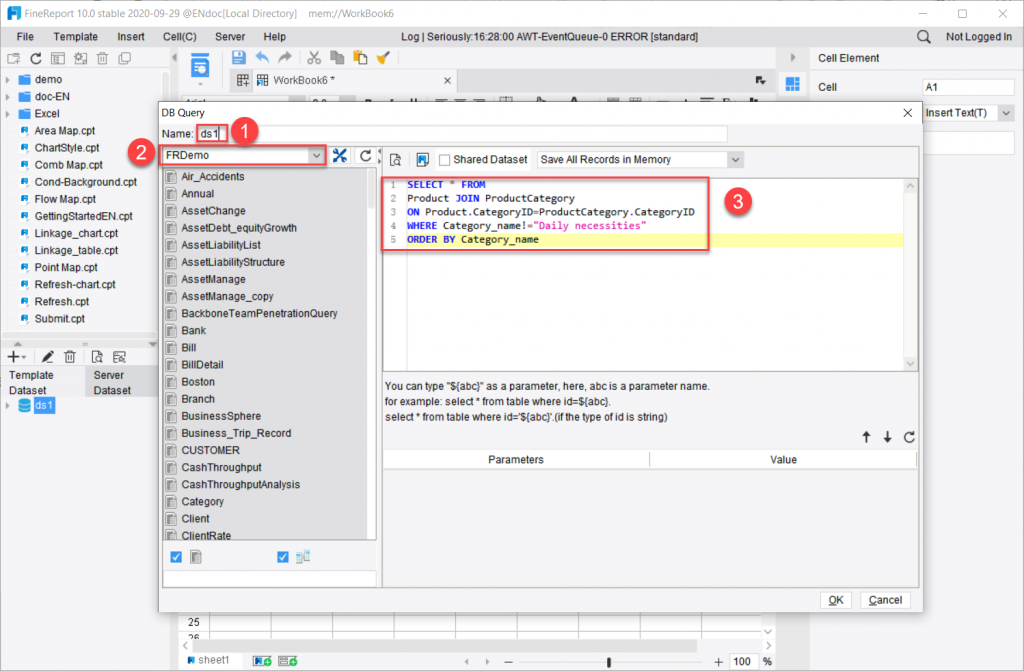Click the search magnifier near Not Logged In
1024x671 pixels.
click(x=923, y=37)
